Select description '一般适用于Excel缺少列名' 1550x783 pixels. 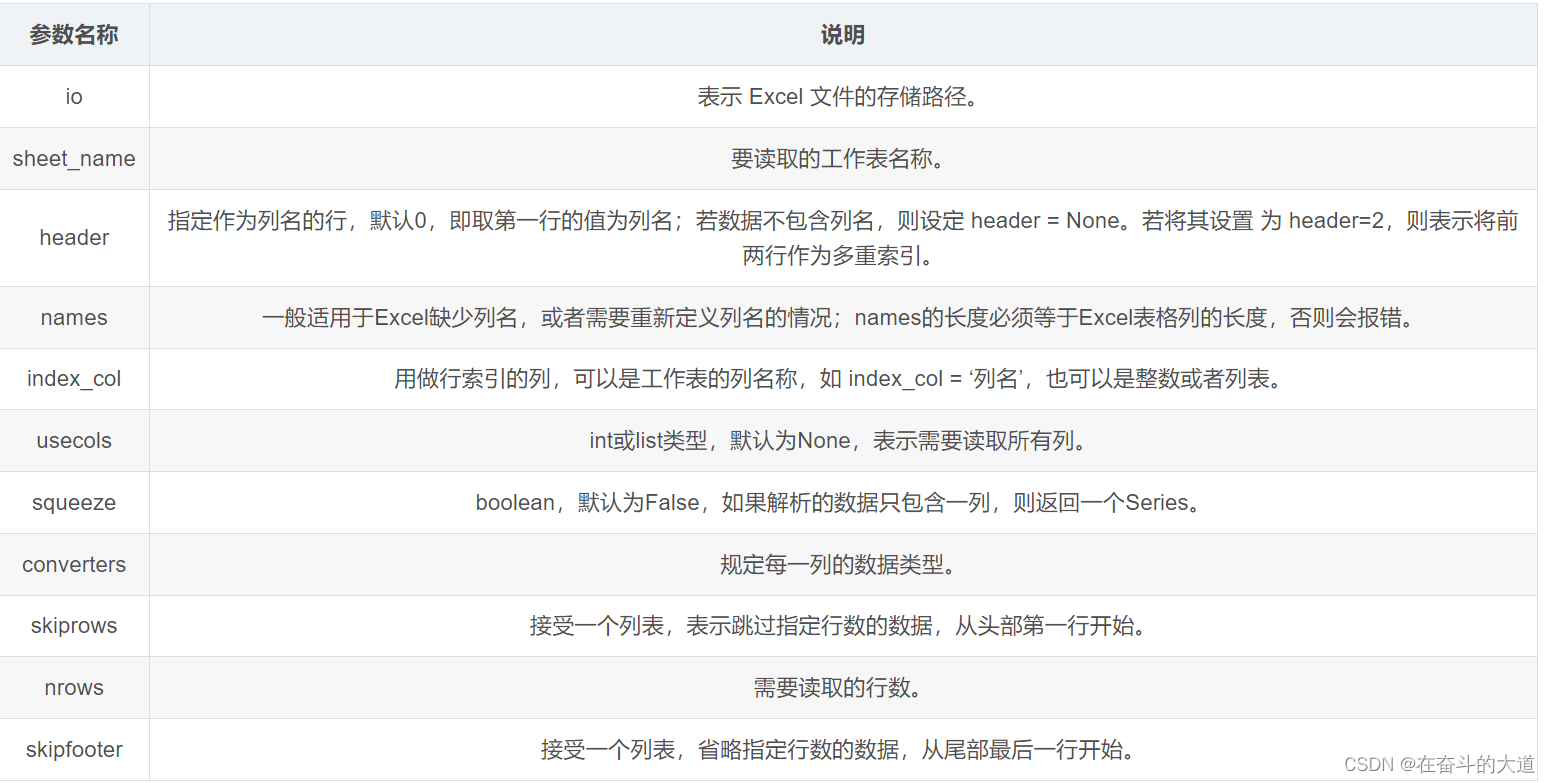click(x=843, y=318)
